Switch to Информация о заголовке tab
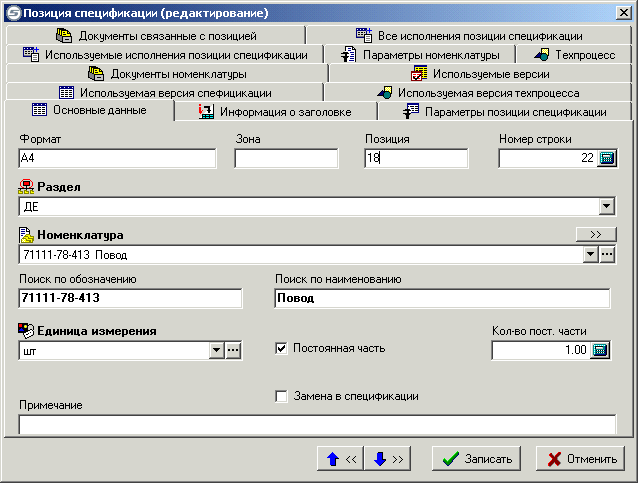The height and width of the screenshot is (483, 638). 283,112
